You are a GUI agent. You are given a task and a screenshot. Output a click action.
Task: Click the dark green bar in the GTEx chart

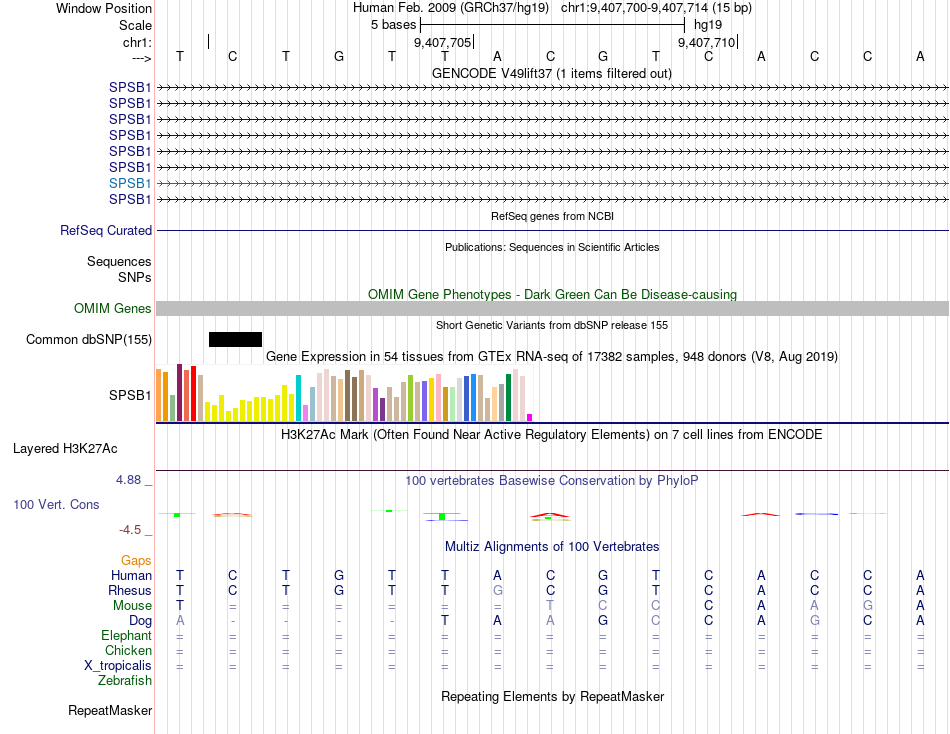(508, 398)
